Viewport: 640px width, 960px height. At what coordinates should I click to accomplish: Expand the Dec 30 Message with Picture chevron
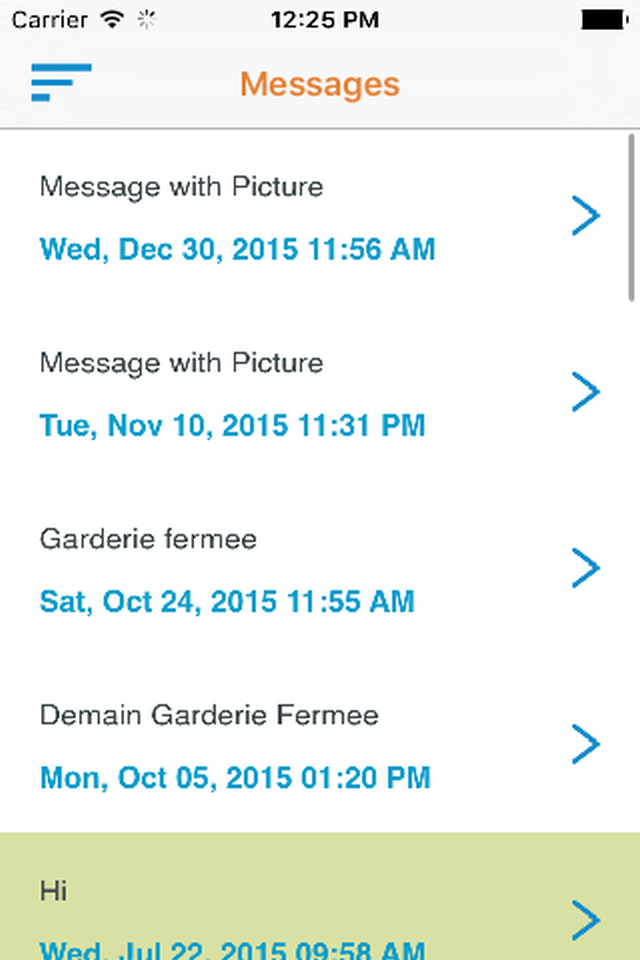pos(585,216)
